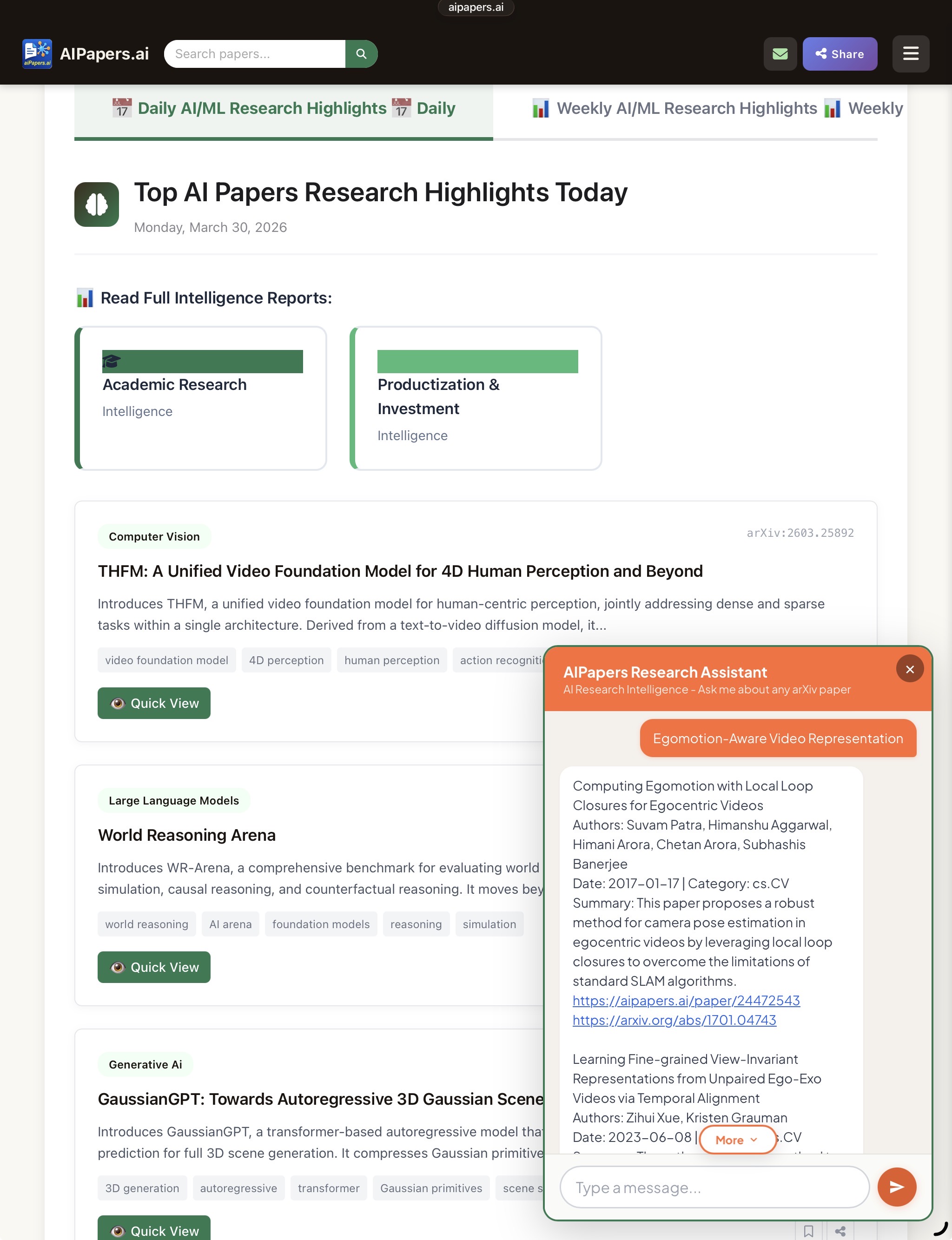Close the AIPapers Research Assistant panel
Screen dimensions: 952x1240
click(910, 669)
